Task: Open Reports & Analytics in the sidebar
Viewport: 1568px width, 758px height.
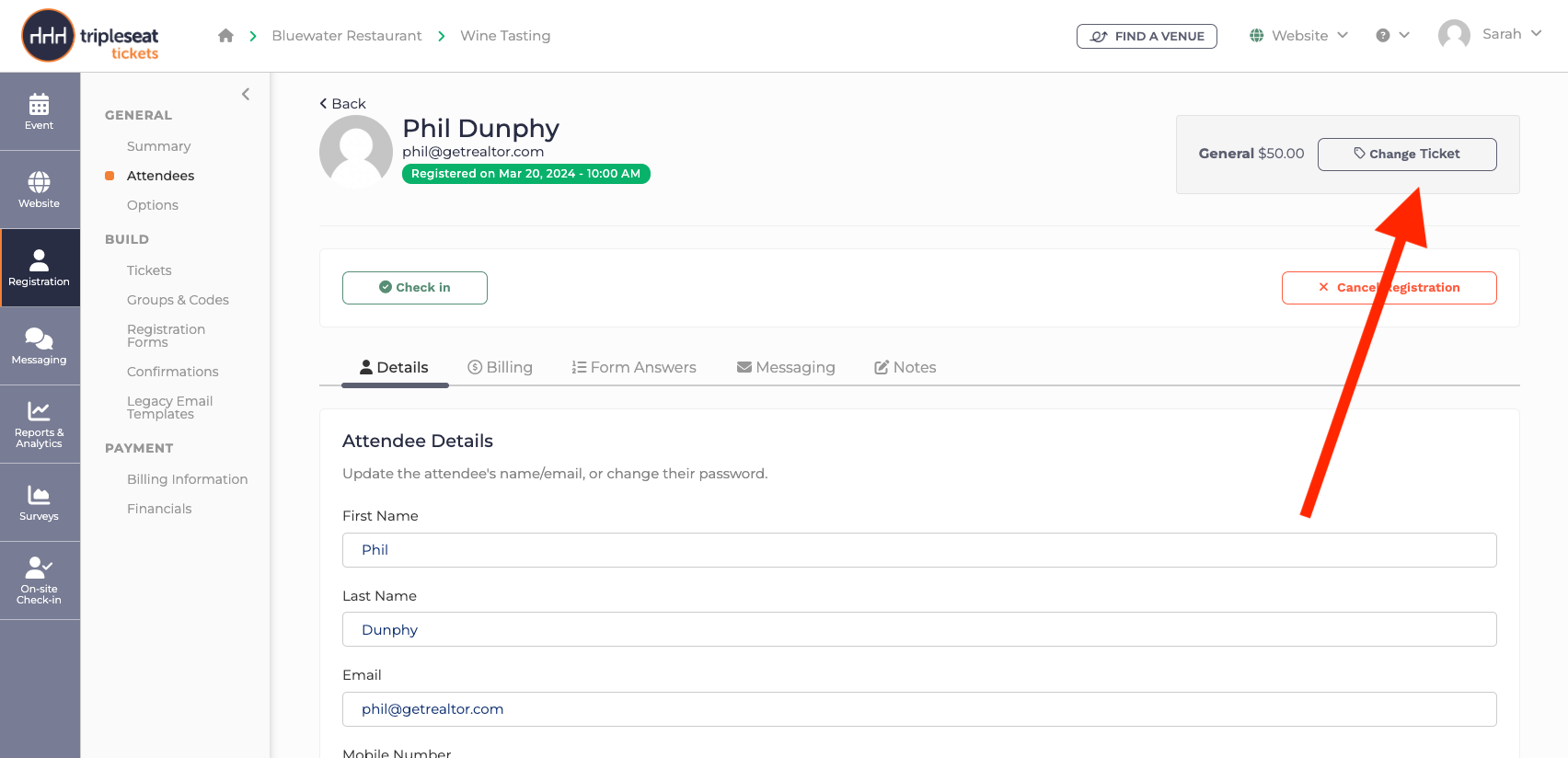Action: pos(40,424)
